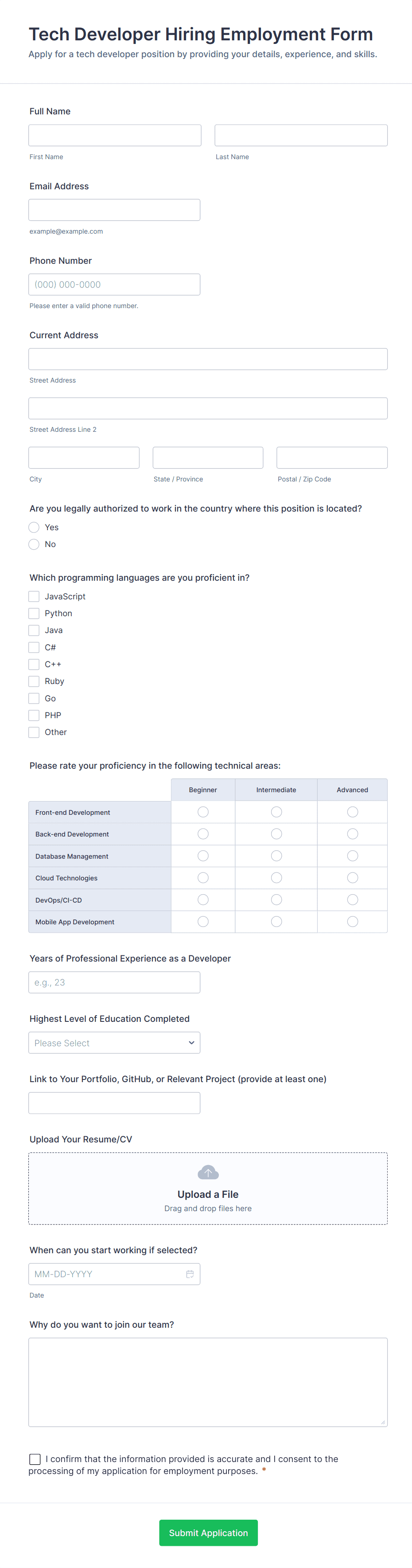The image size is (412, 1568).
Task: Open the calendar date picker icon
Action: tap(190, 1274)
